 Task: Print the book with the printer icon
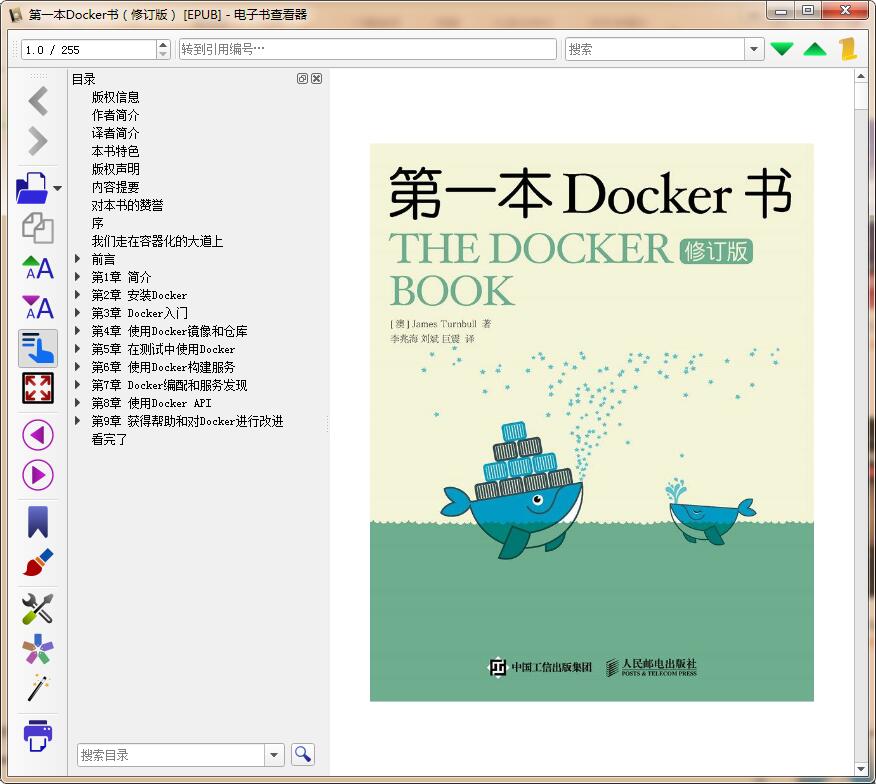[x=38, y=736]
